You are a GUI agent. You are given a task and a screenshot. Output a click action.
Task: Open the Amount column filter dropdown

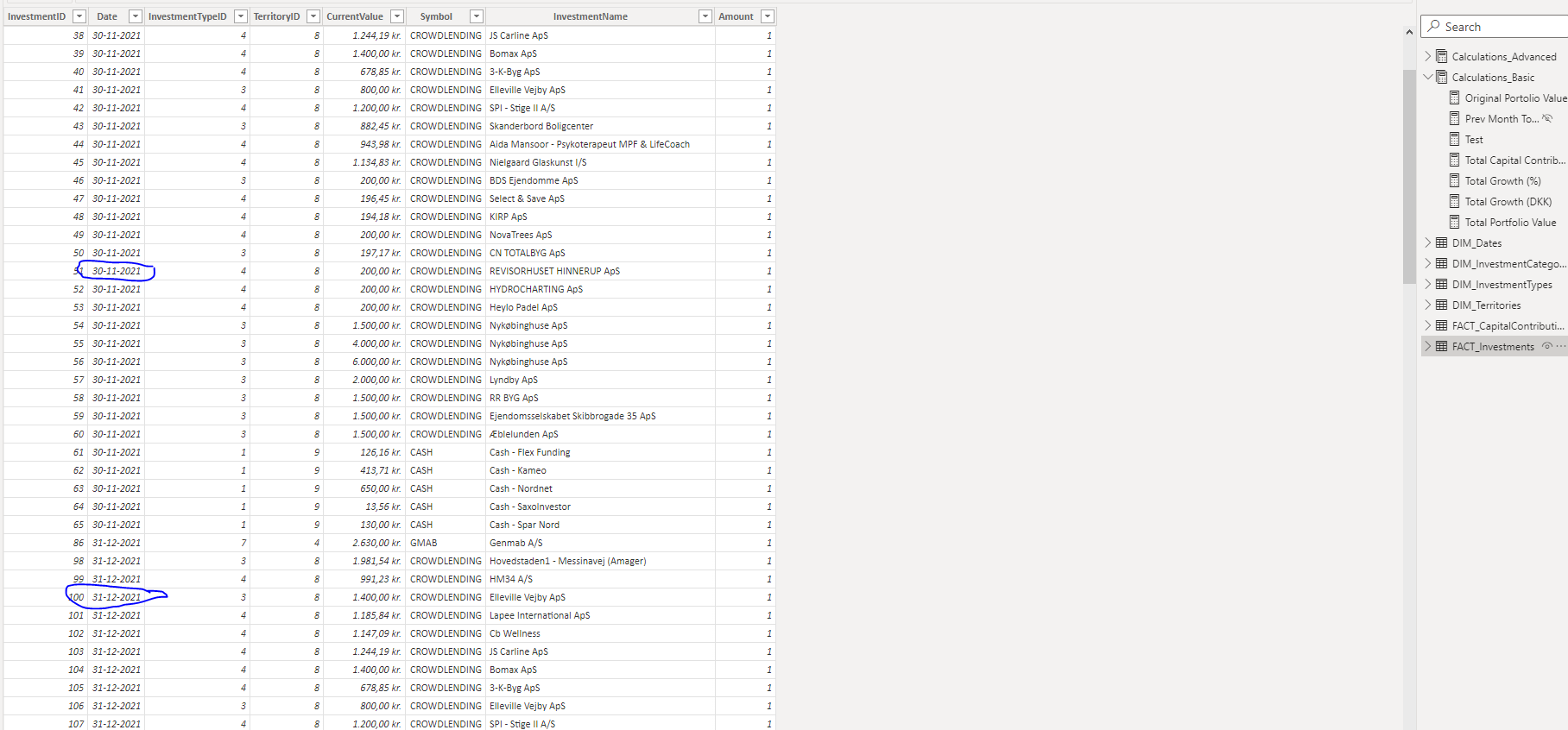click(x=768, y=16)
